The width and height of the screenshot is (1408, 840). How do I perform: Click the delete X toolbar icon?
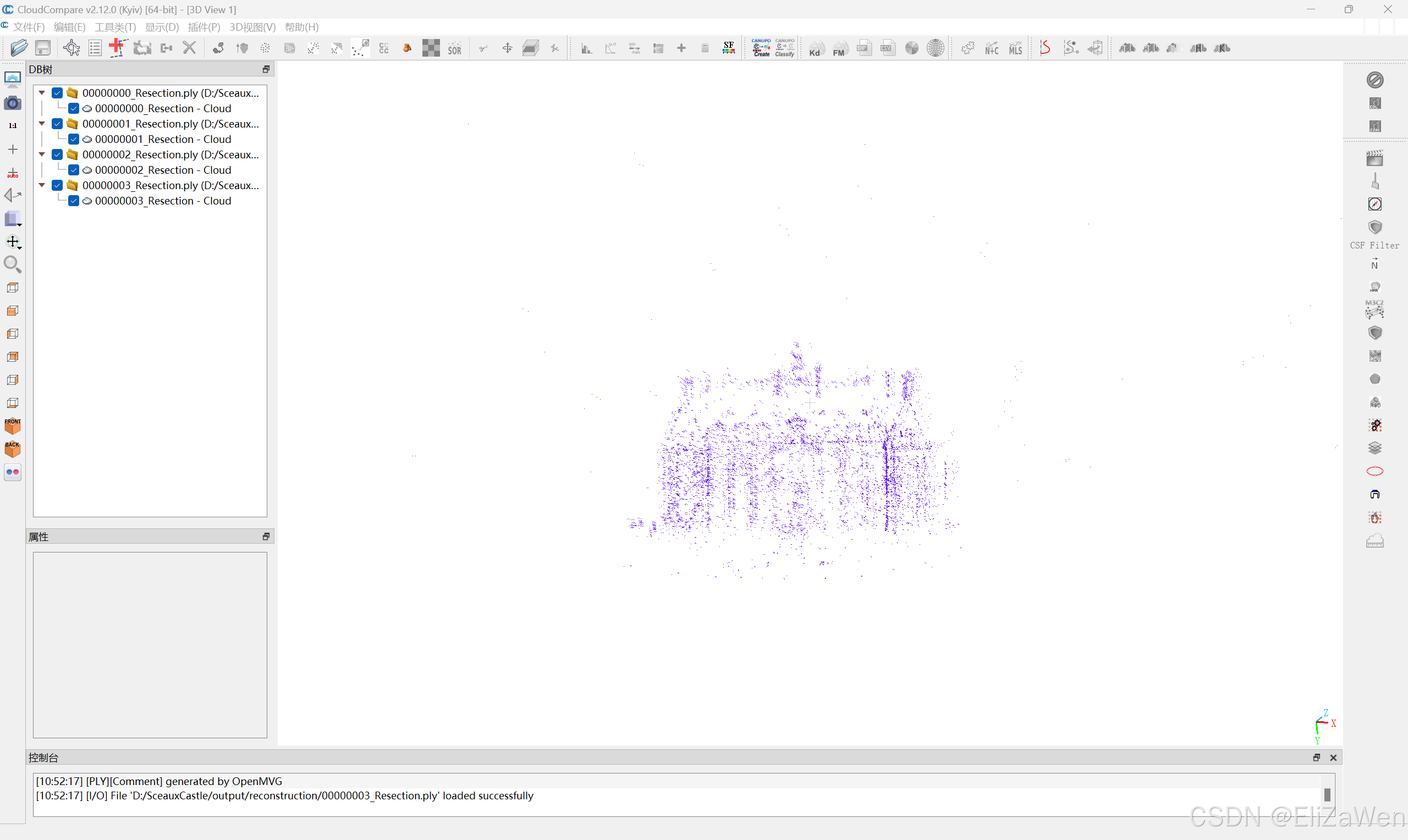(189, 48)
